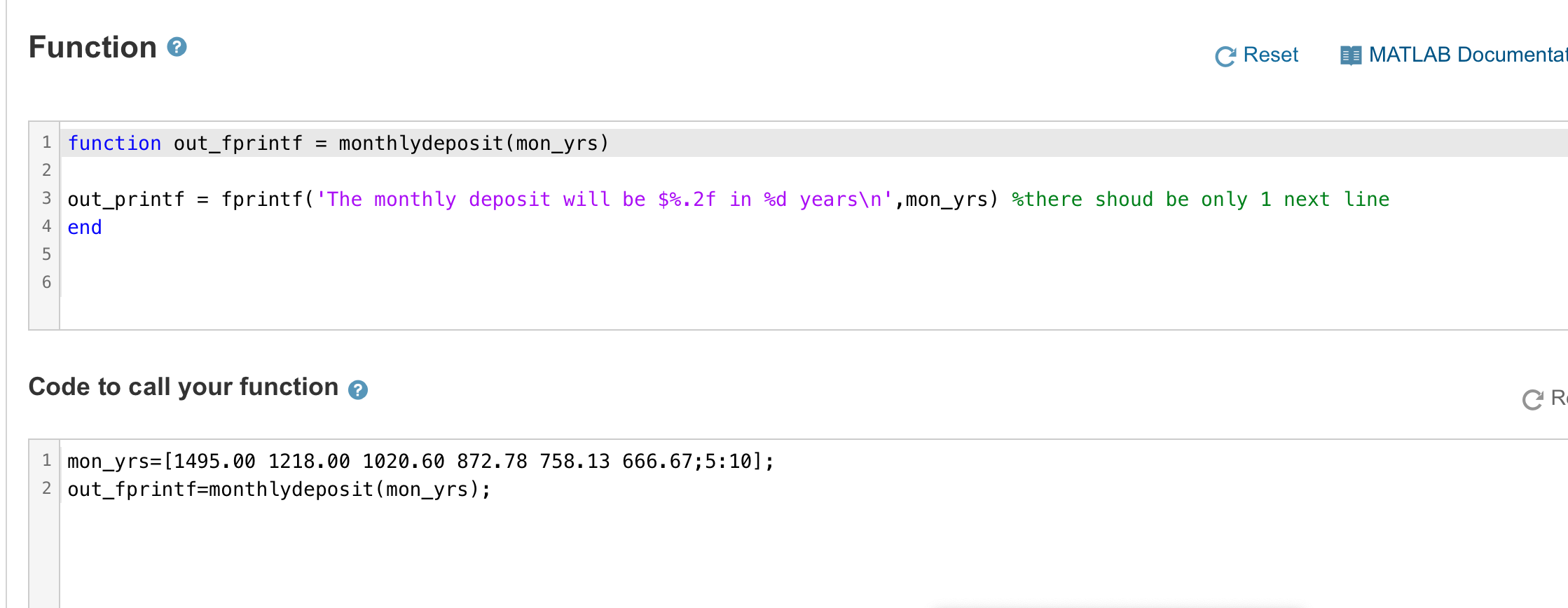
Task: Click line number 6 in the function editor
Action: pos(46,282)
